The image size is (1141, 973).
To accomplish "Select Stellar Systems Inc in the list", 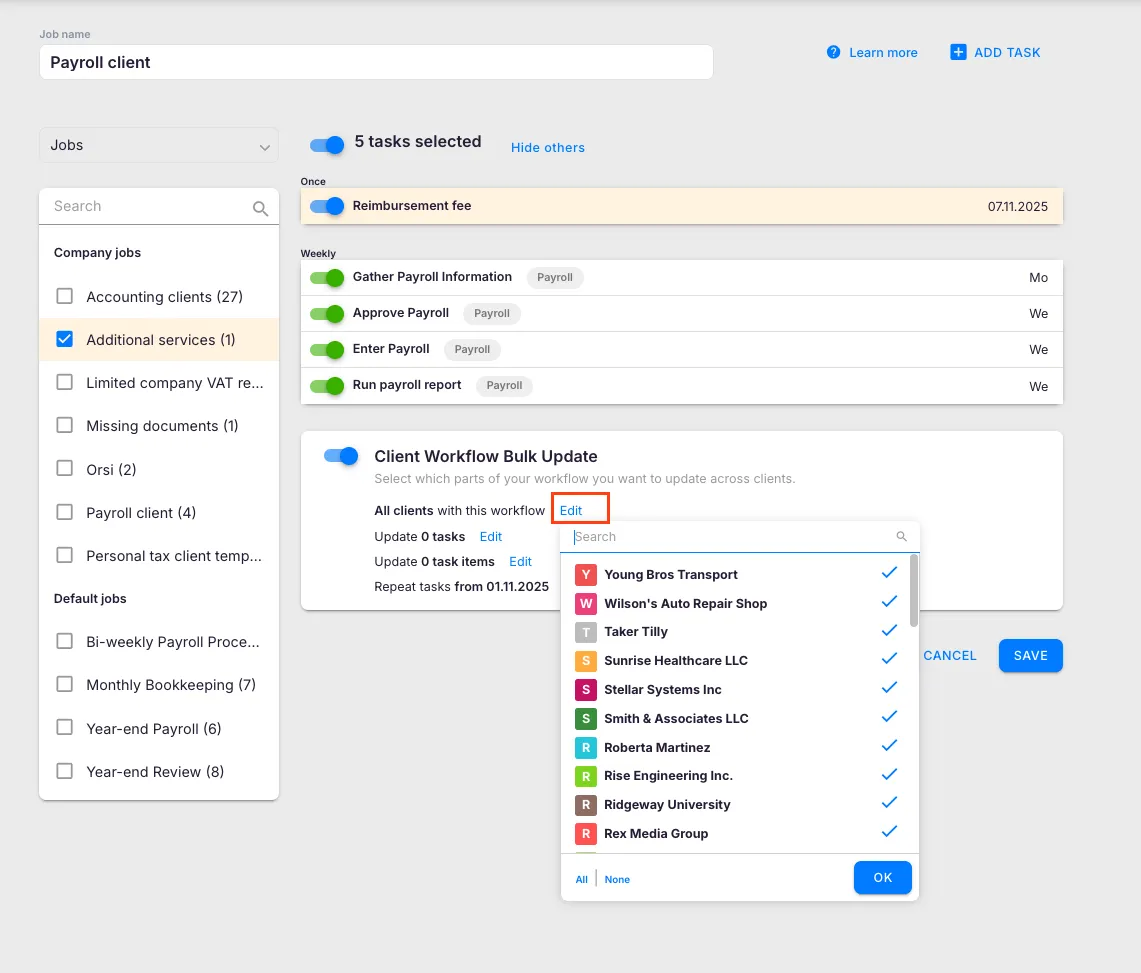I will click(662, 690).
